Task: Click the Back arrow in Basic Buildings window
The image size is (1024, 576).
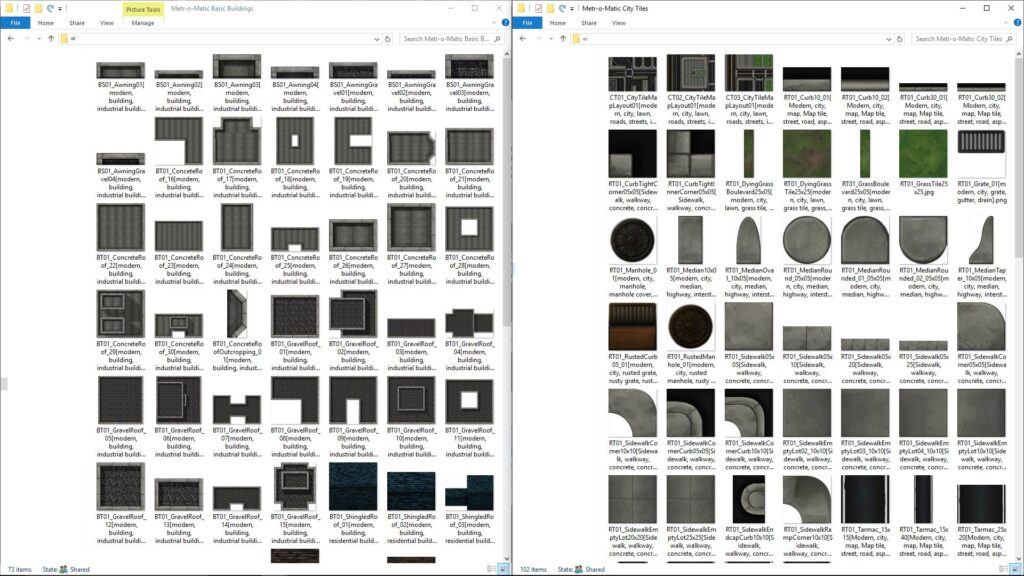Action: tap(11, 38)
